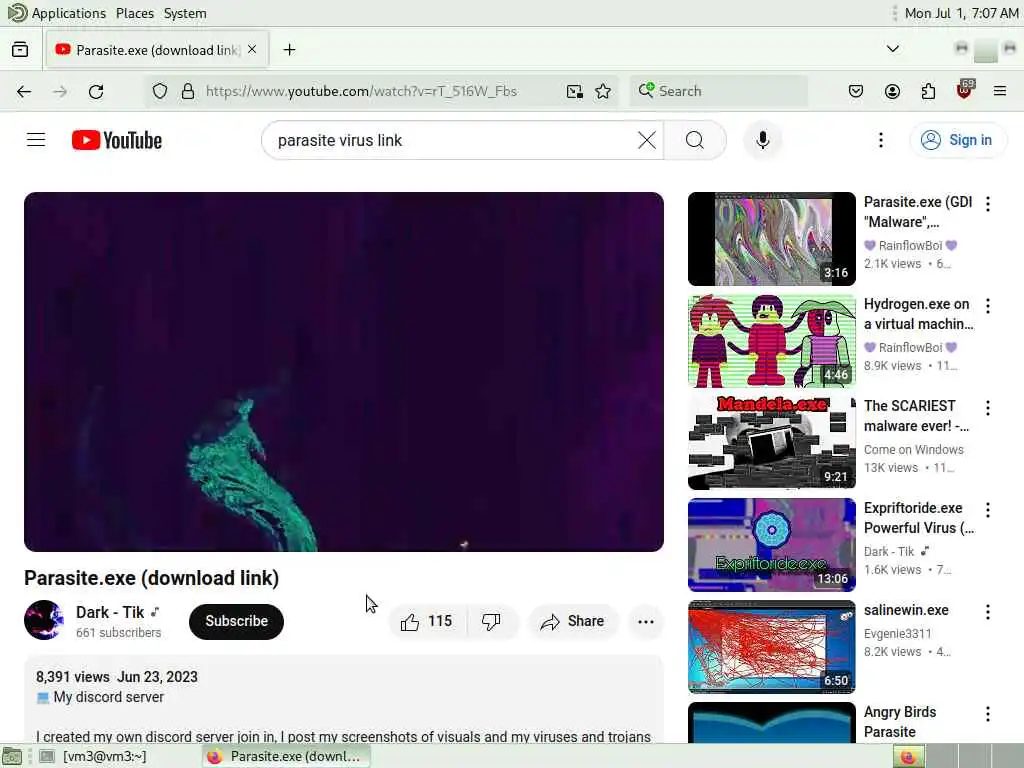
Task: Click the Firefox icon in bottom-right tray
Action: [x=908, y=757]
